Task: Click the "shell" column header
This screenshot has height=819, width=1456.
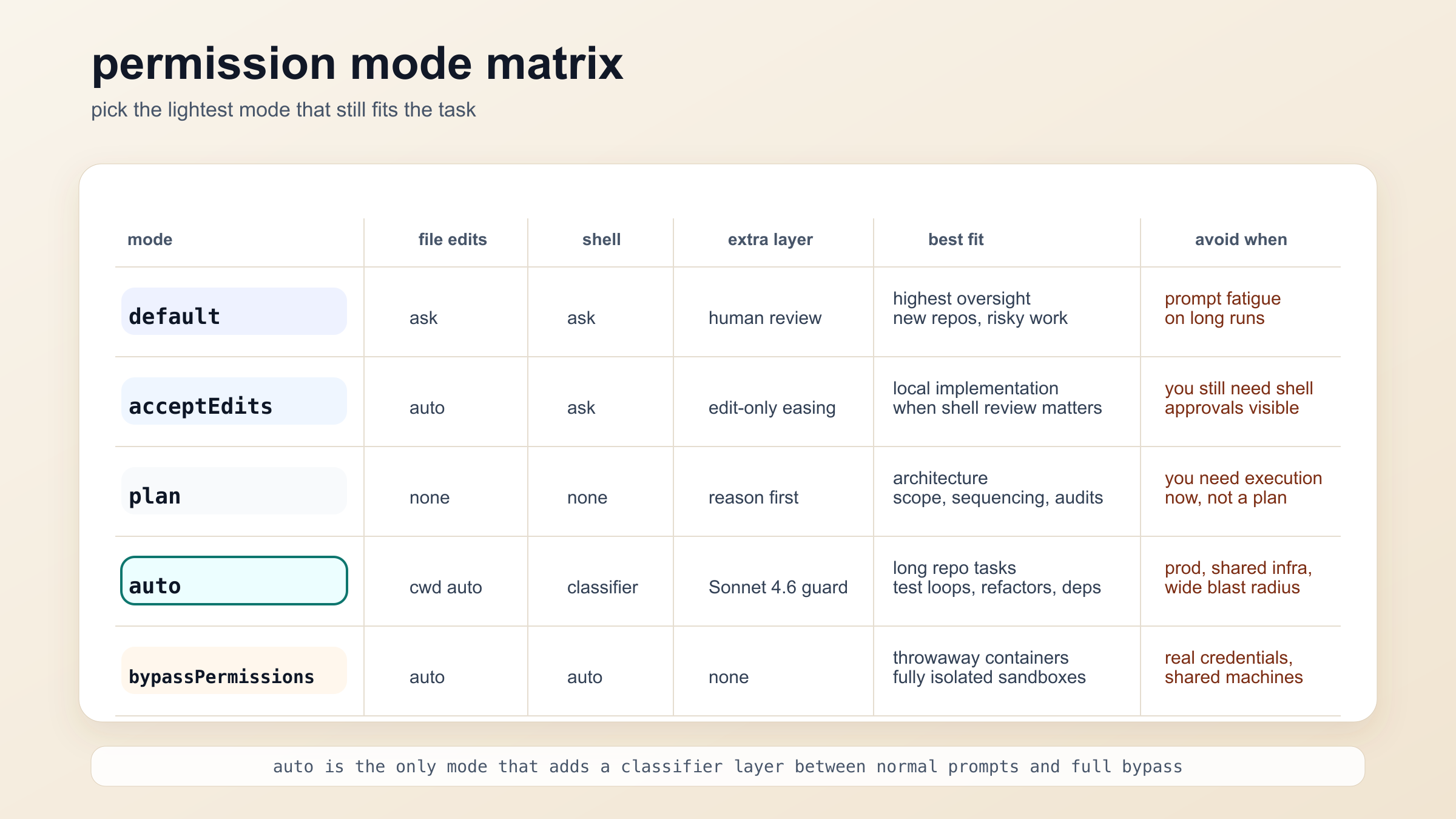Action: click(601, 240)
